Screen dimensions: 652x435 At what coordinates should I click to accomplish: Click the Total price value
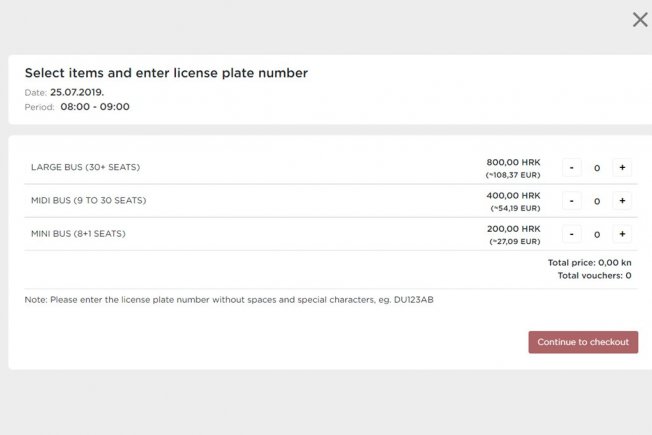[x=615, y=263]
